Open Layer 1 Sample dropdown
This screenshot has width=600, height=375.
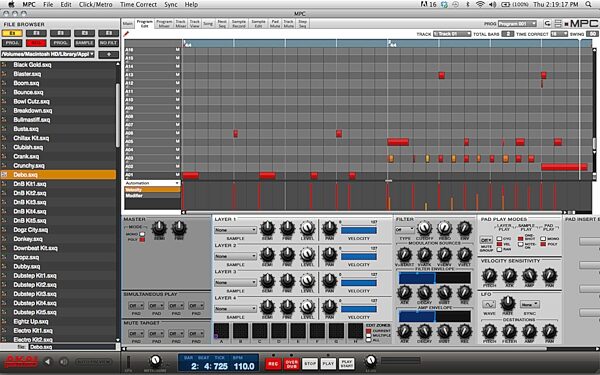235,230
